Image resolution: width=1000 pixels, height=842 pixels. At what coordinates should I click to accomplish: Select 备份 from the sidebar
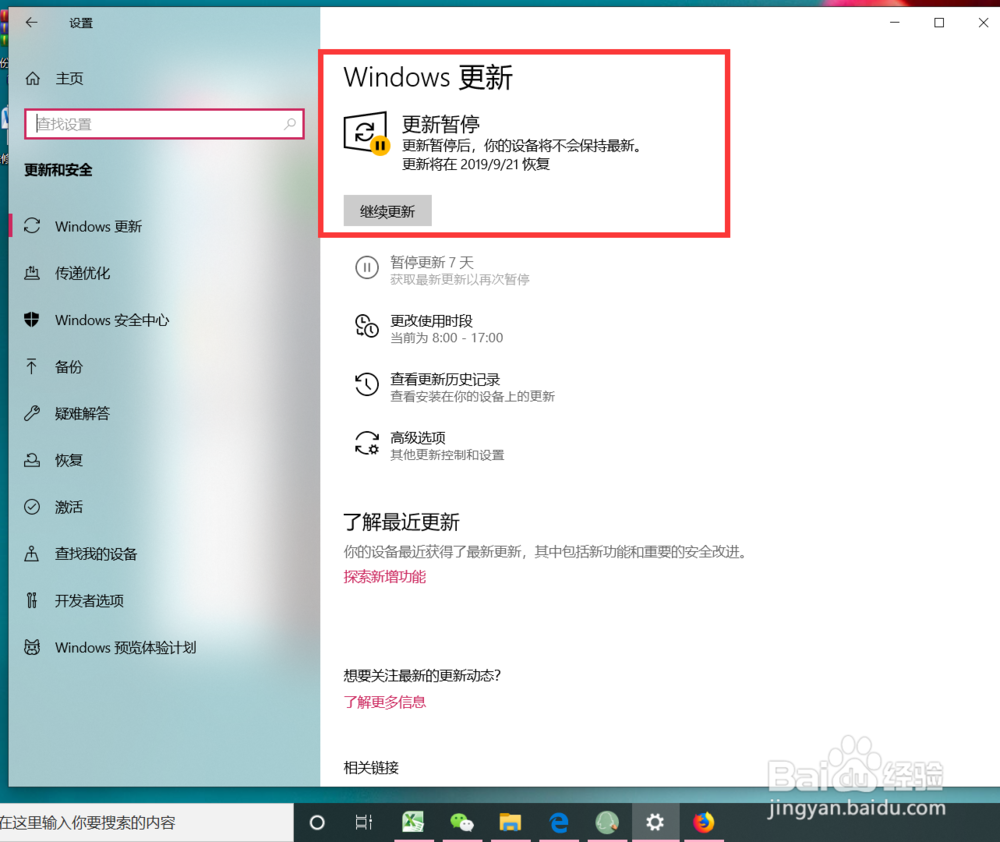(x=69, y=367)
